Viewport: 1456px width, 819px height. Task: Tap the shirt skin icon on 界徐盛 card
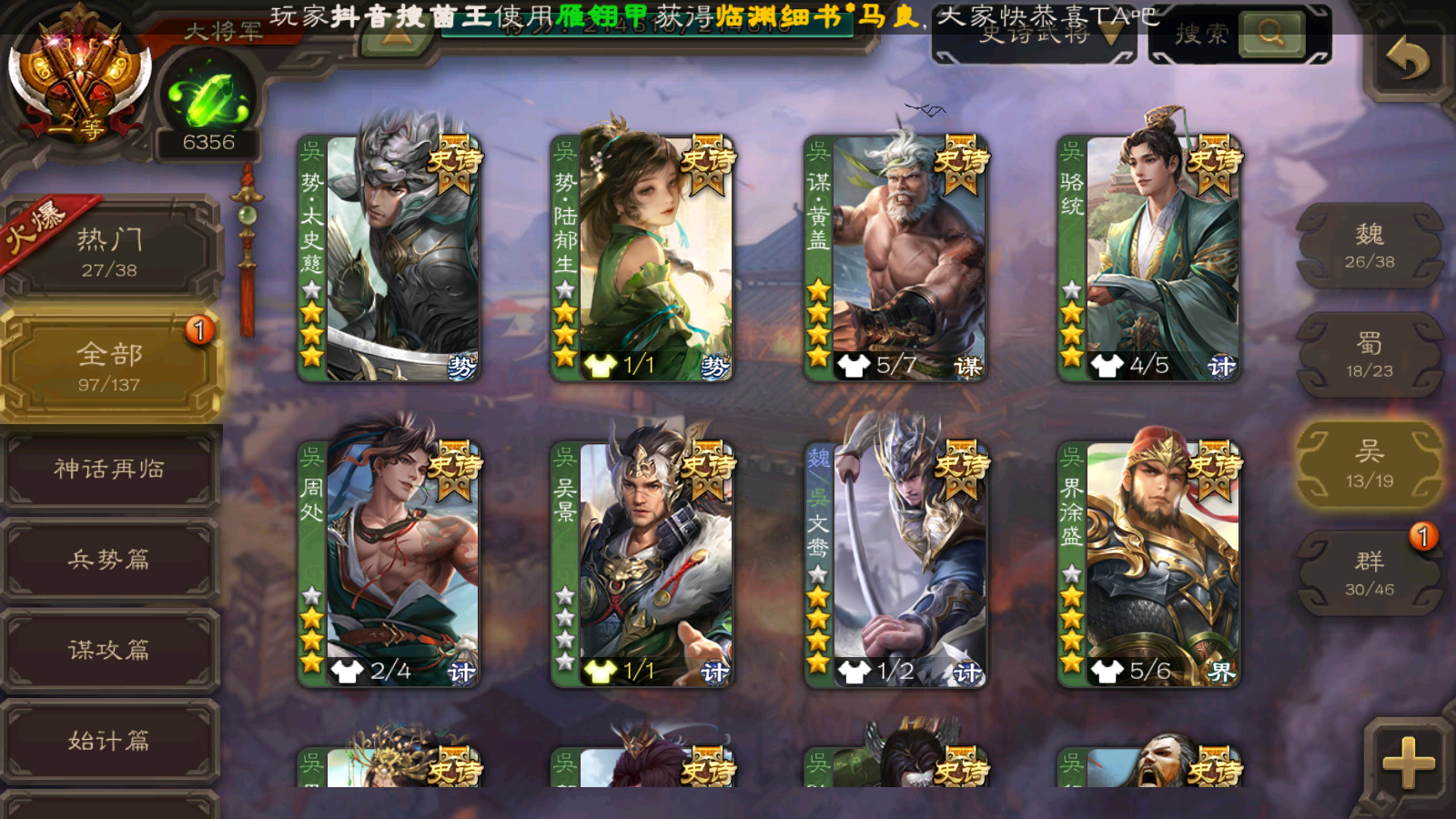(1107, 672)
